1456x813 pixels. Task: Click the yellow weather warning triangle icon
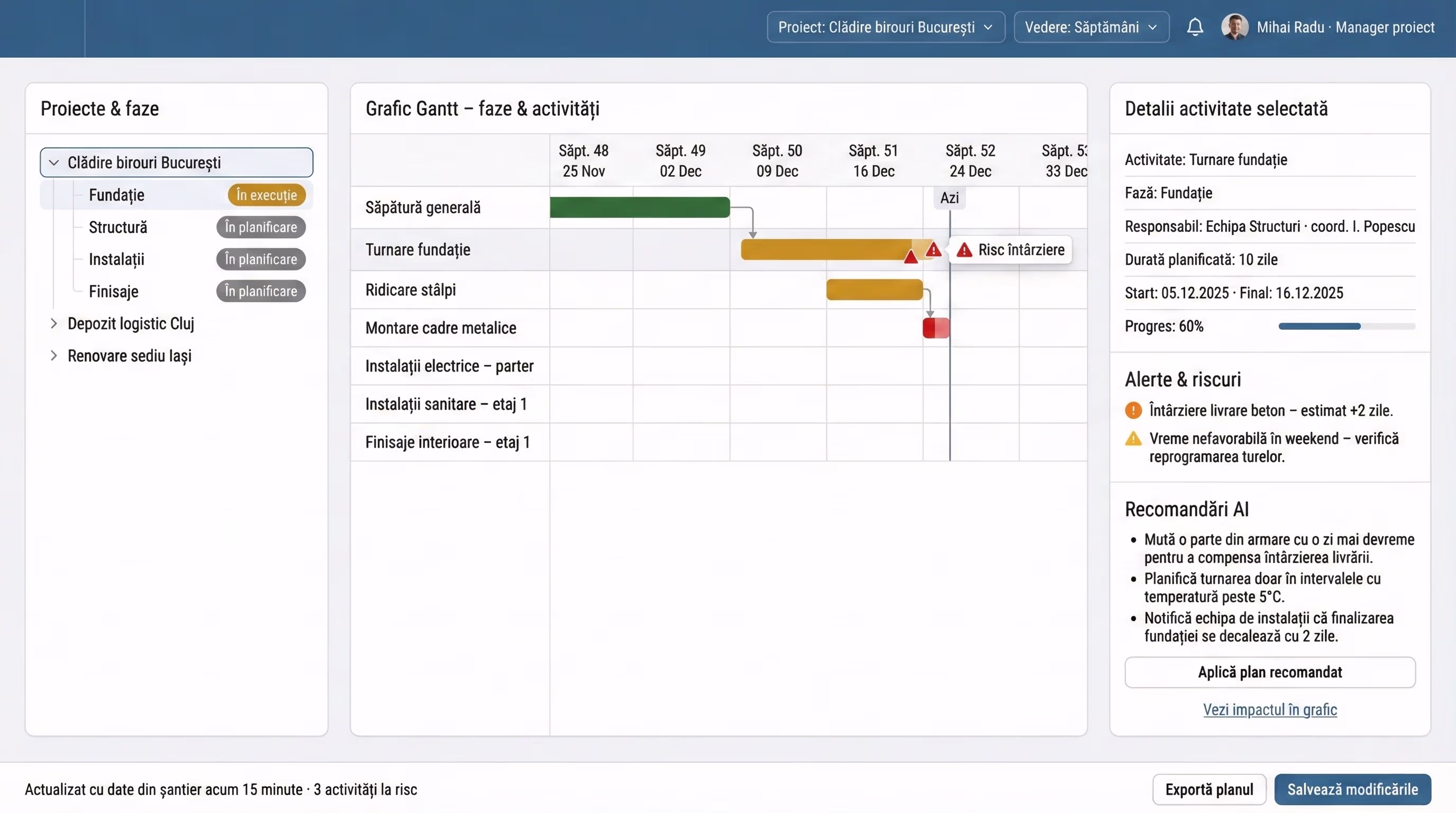click(x=1133, y=439)
